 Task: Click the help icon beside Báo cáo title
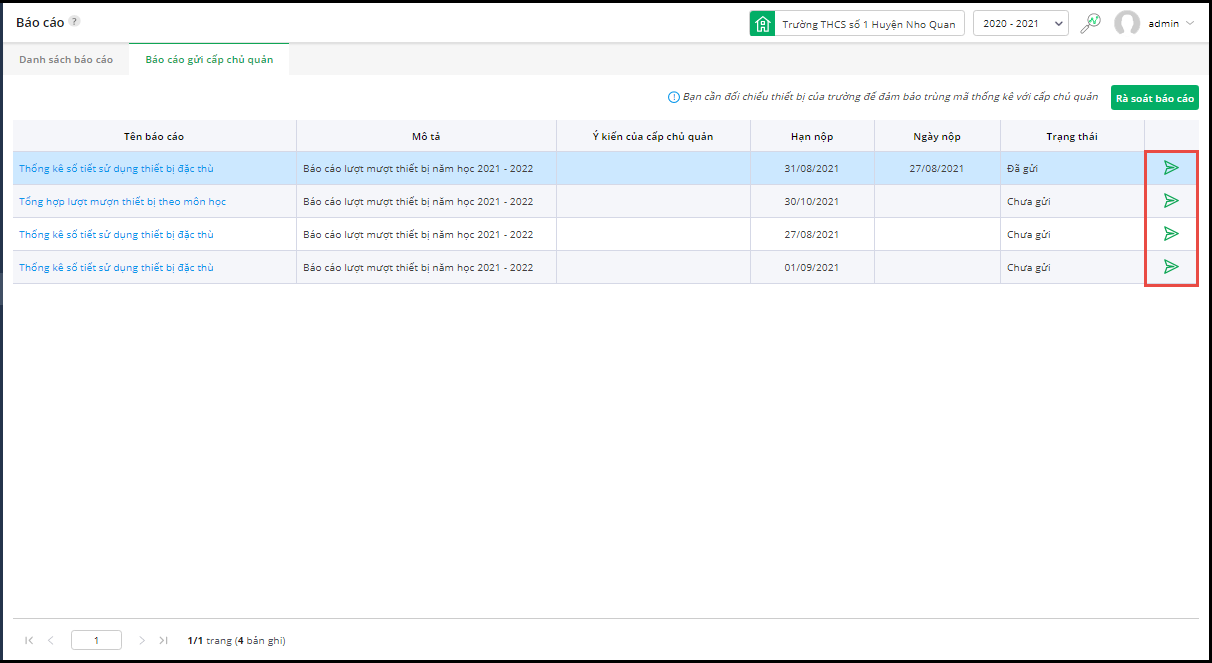point(75,21)
